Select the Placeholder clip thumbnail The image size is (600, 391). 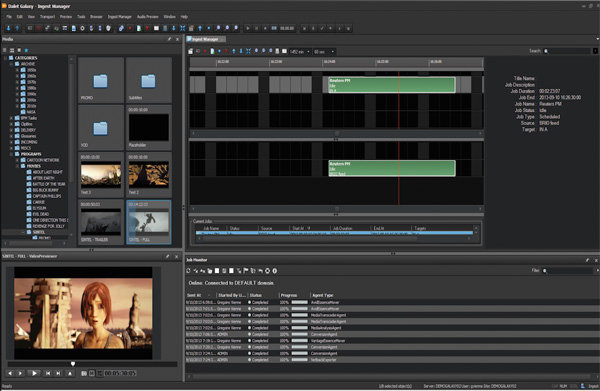(x=148, y=127)
